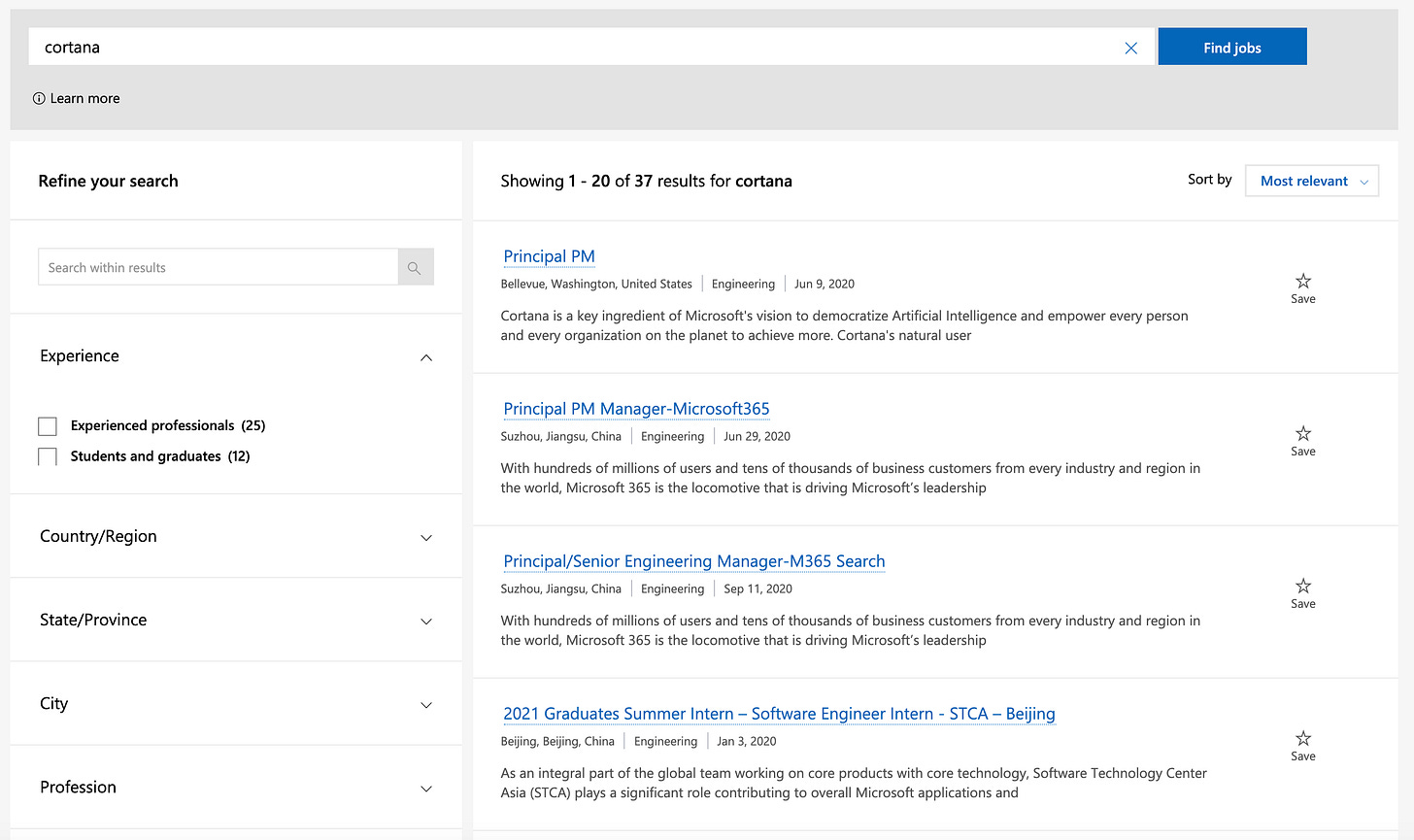Collapse the Experience filter section
Screen dimensions: 1414x840
point(425,357)
